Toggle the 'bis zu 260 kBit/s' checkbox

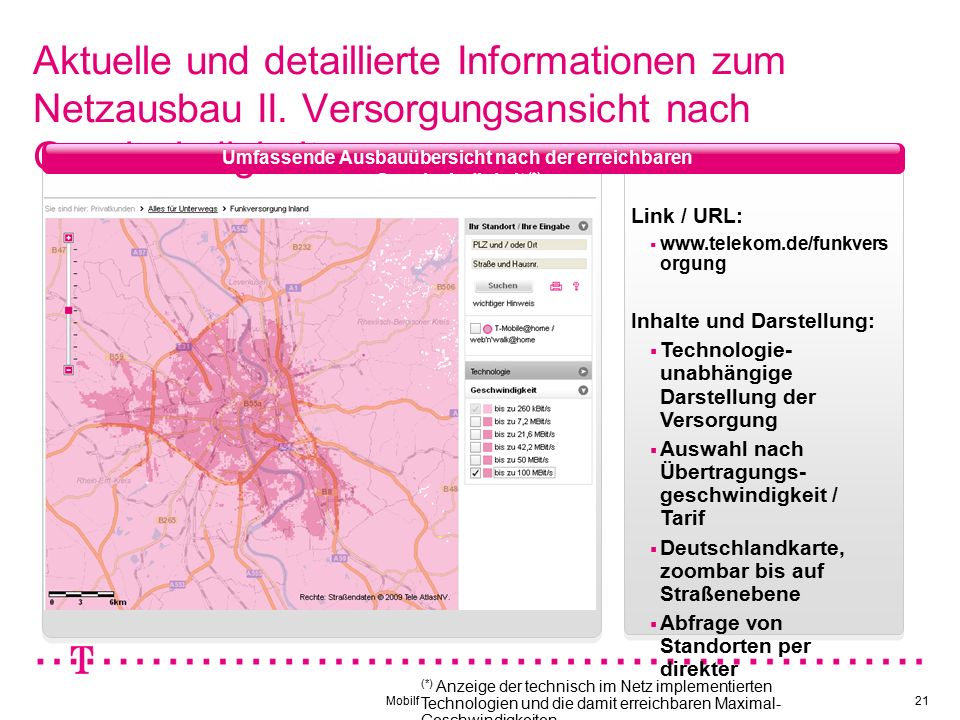point(475,408)
